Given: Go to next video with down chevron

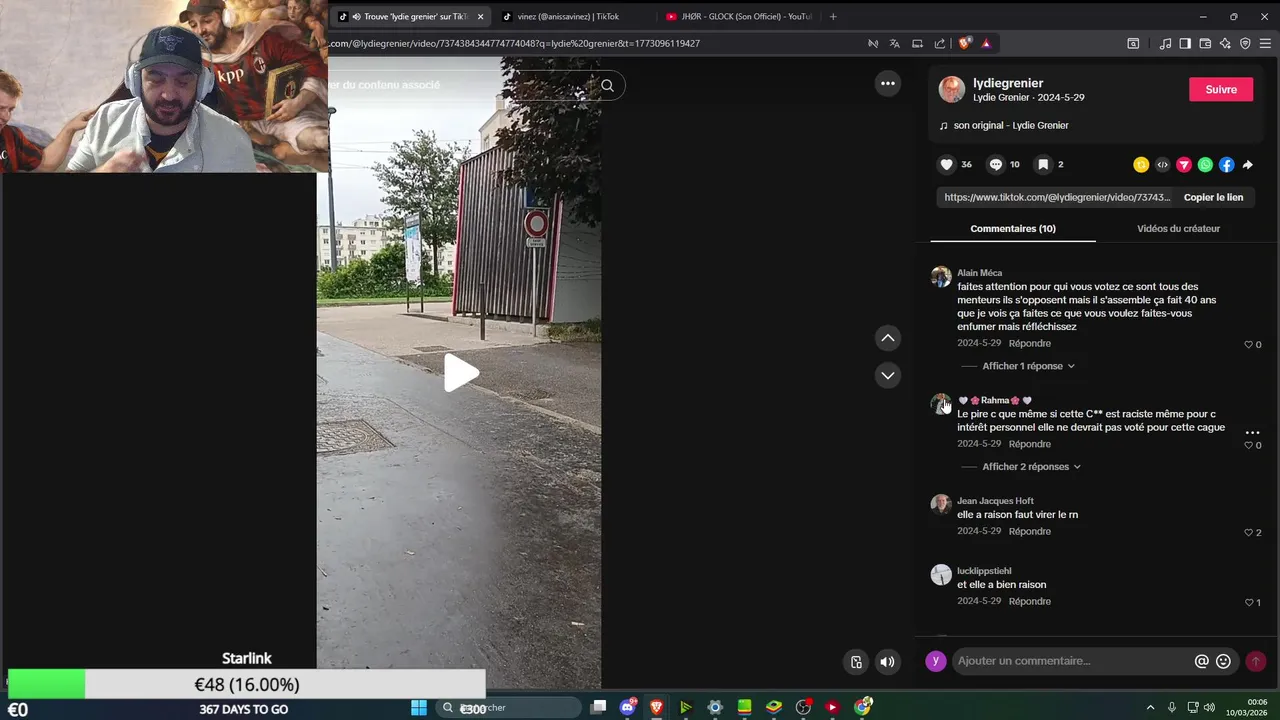Looking at the screenshot, I should (x=888, y=375).
